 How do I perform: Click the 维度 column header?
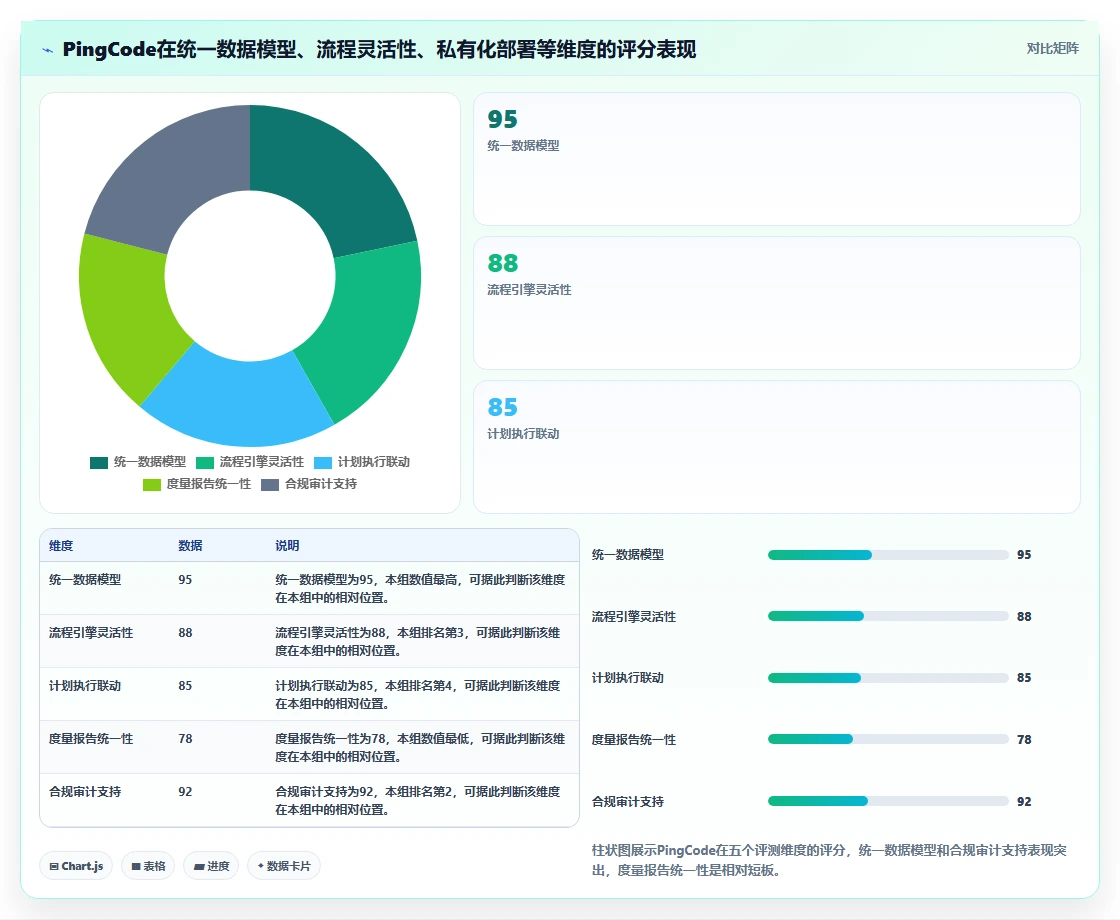pyautogui.click(x=61, y=546)
